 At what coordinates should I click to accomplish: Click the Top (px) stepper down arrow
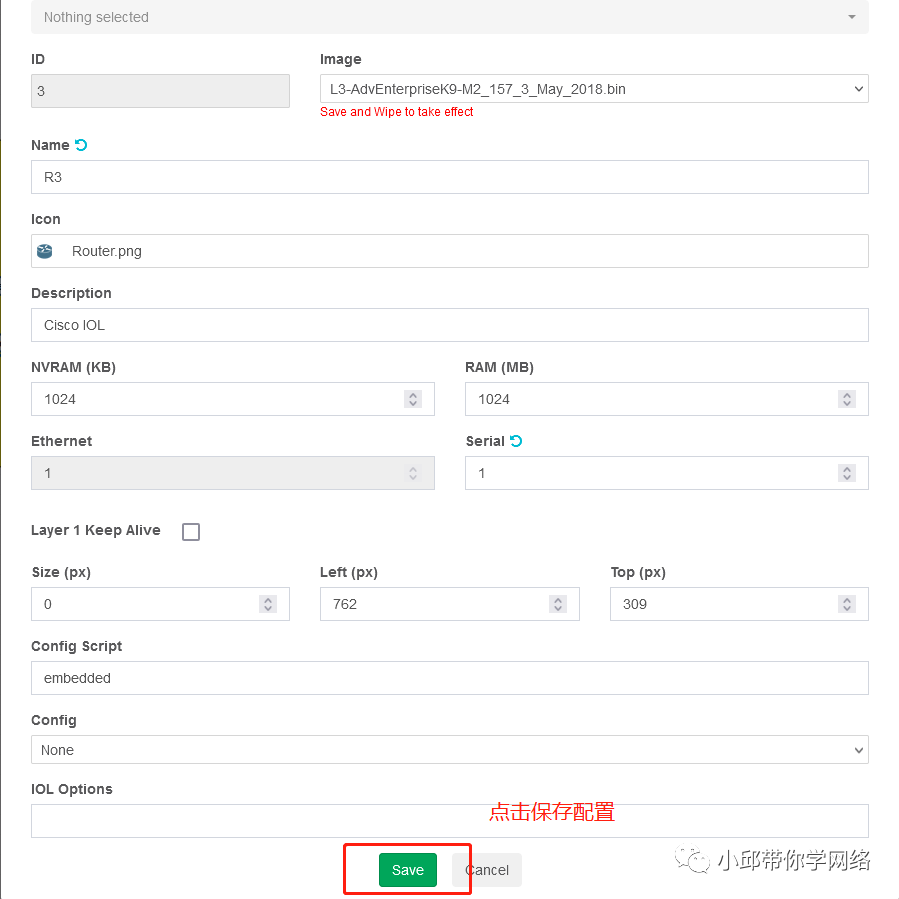click(x=846, y=608)
